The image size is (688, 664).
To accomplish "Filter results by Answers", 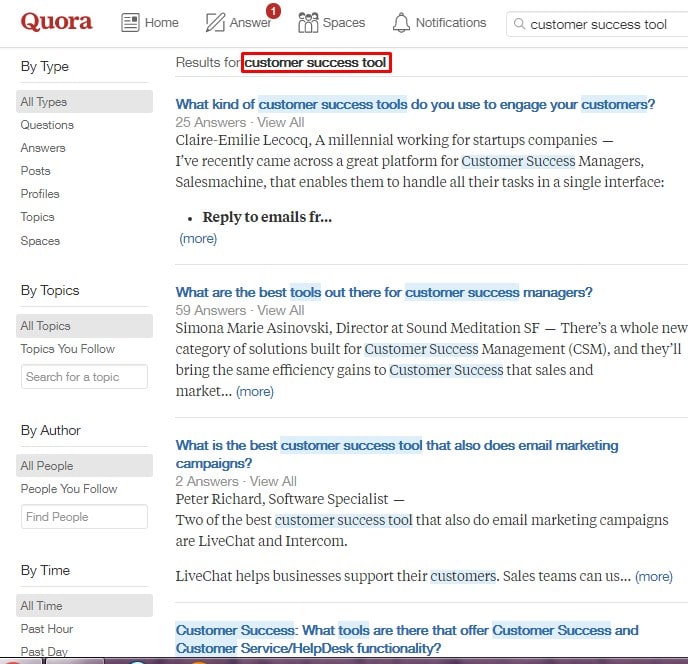I will point(43,148).
